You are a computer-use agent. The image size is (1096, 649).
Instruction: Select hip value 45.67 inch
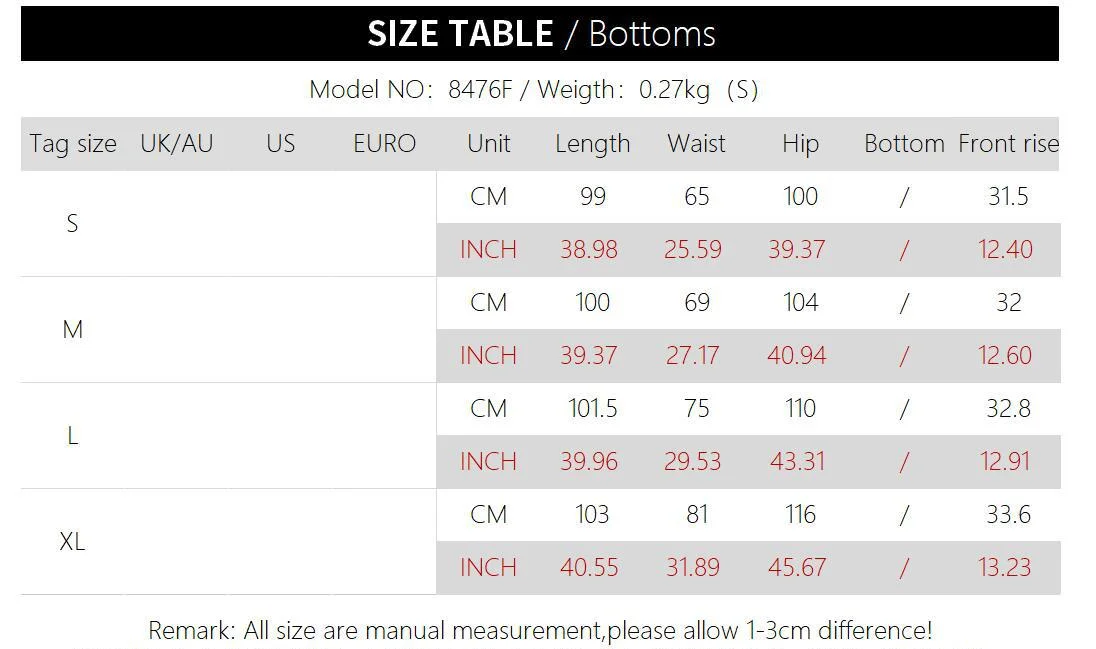click(x=797, y=567)
